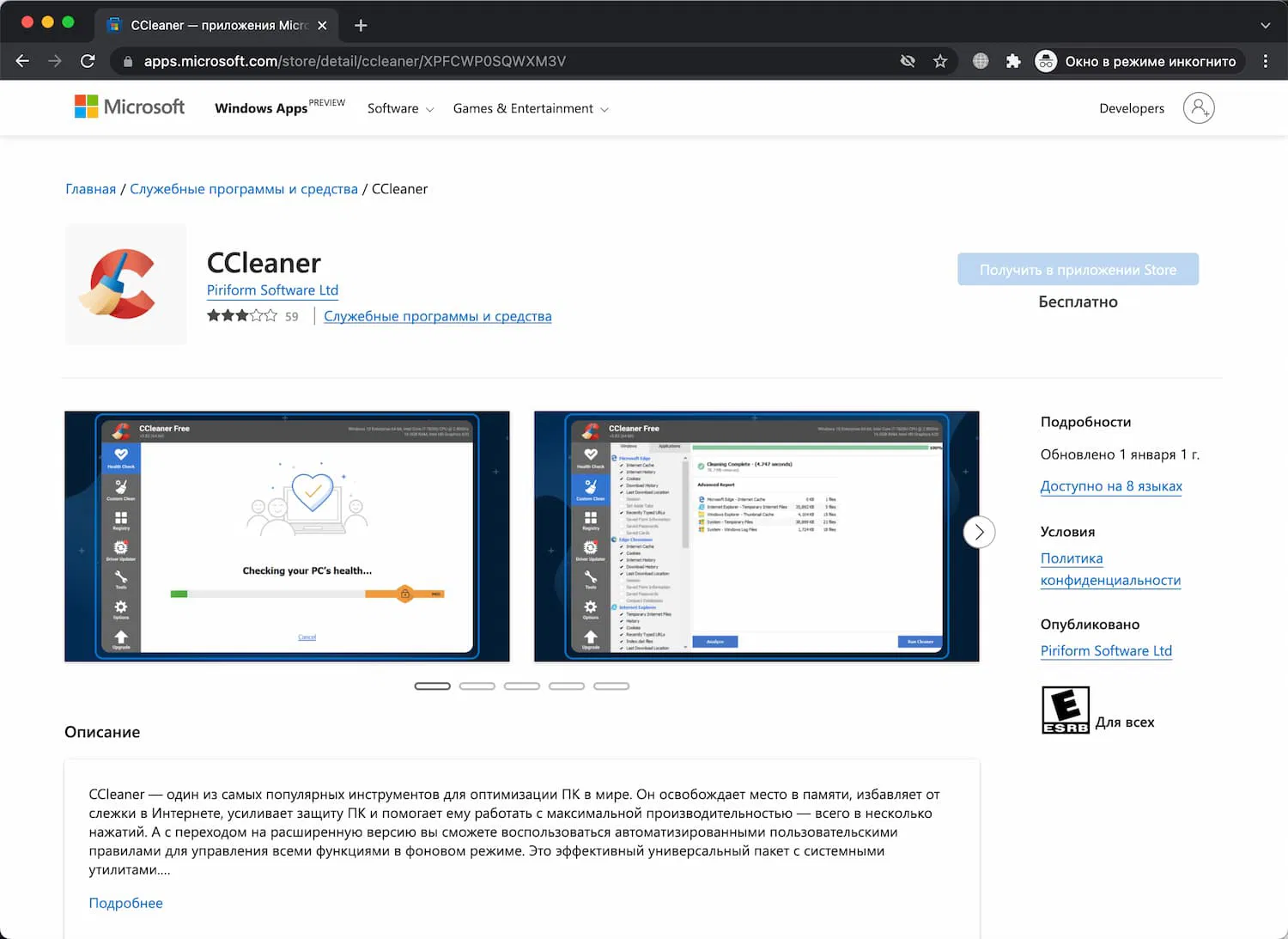Select the fourth carousel indicator
The height and width of the screenshot is (939, 1288).
pos(567,686)
